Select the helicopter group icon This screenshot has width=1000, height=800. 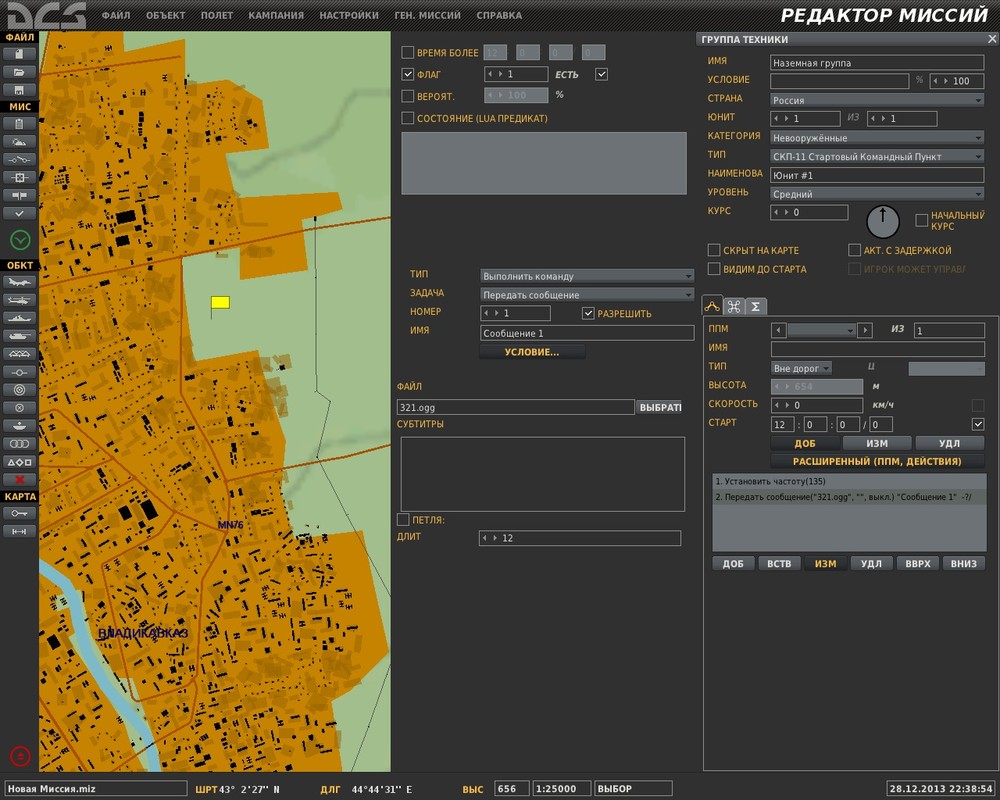pos(20,300)
